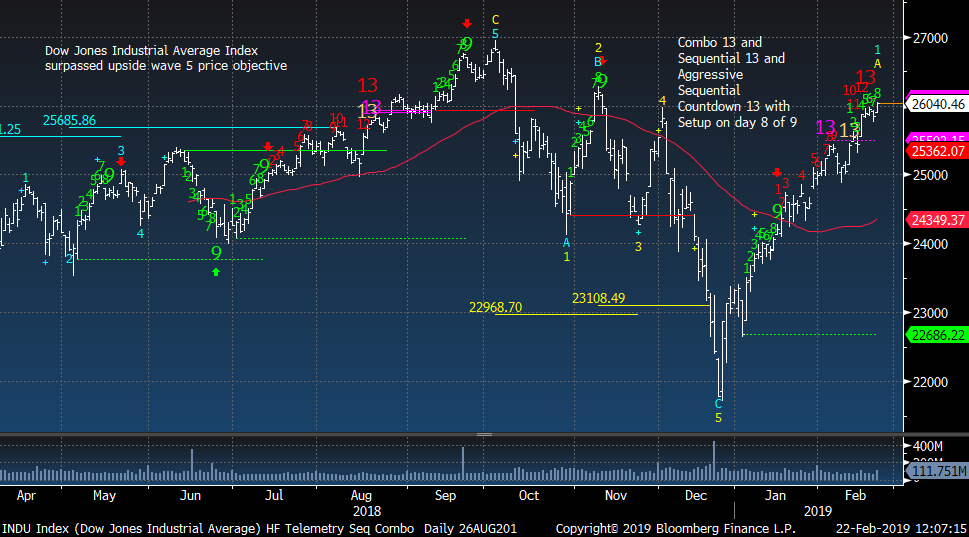Click the Dec month label
Image resolution: width=969 pixels, height=537 pixels.
coord(696,496)
